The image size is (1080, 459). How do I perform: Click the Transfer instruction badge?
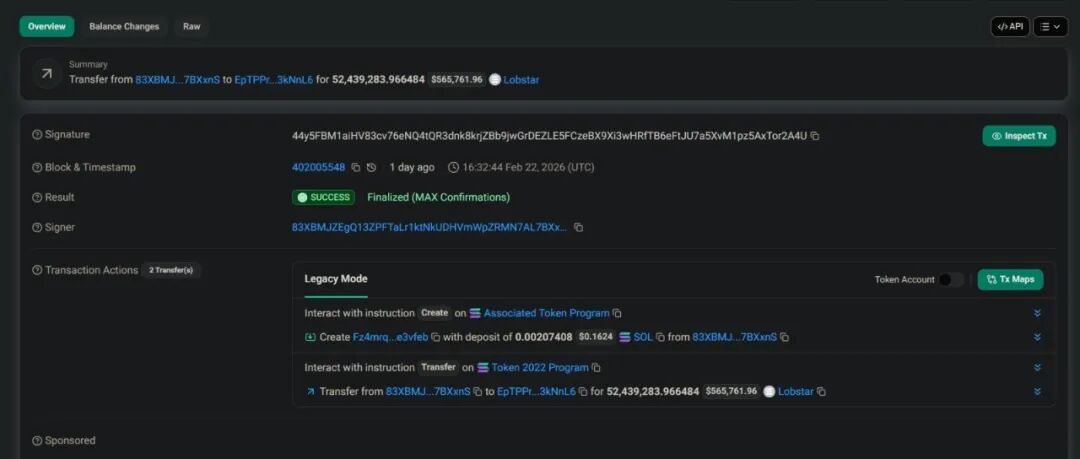click(439, 367)
